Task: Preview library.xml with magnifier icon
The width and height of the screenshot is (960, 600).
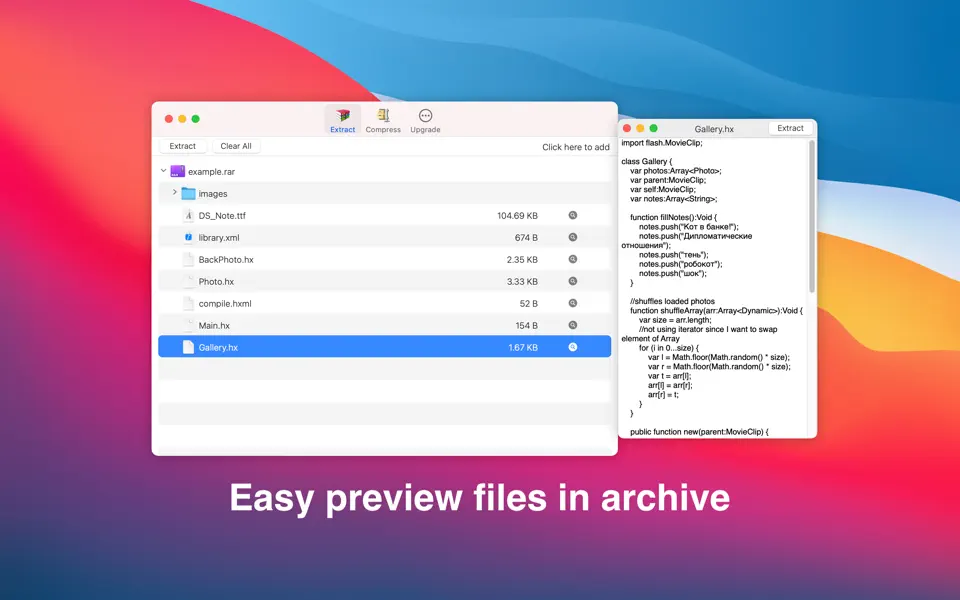Action: point(572,238)
